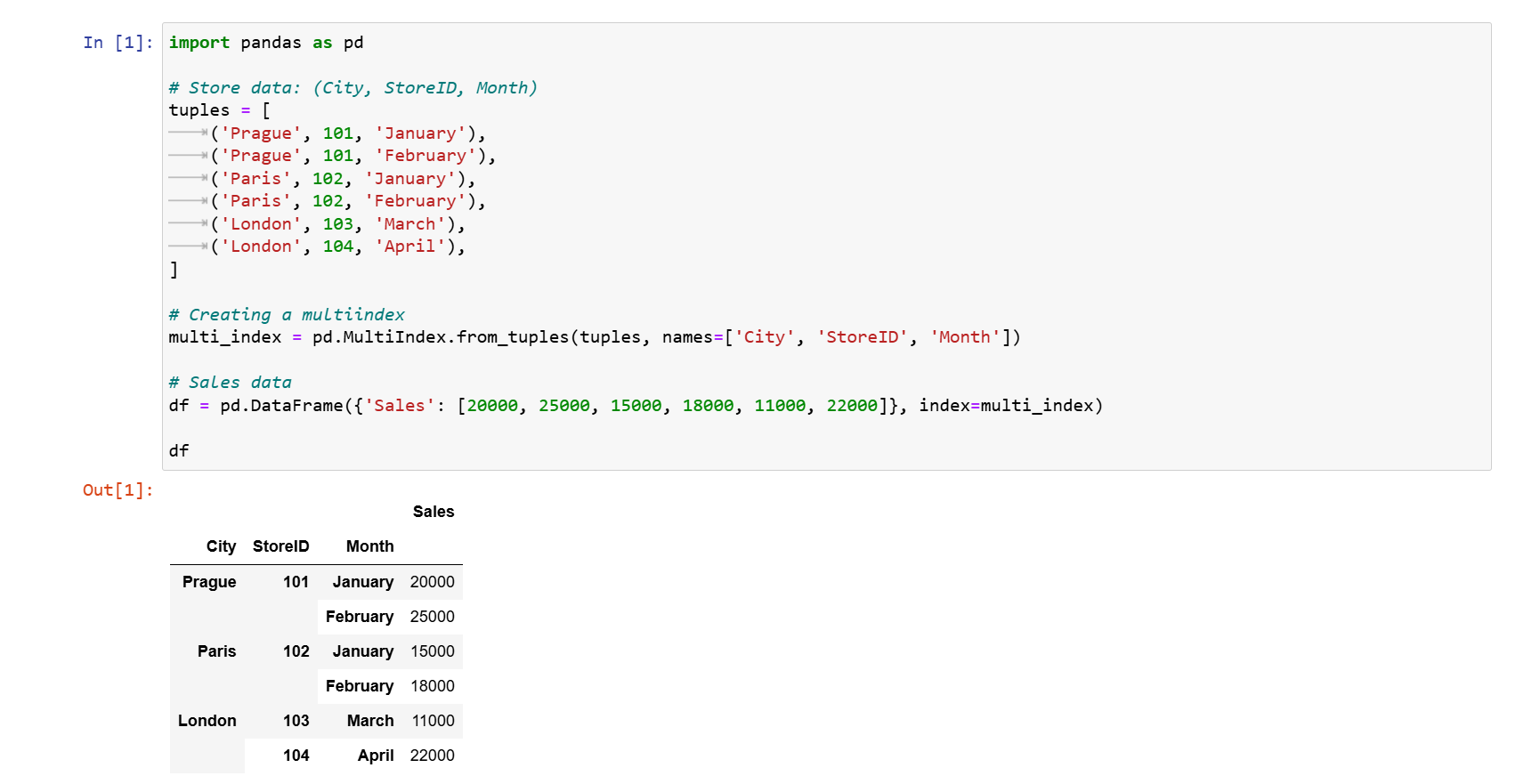Click the City index header
The width and height of the screenshot is (1516, 784).
point(221,546)
